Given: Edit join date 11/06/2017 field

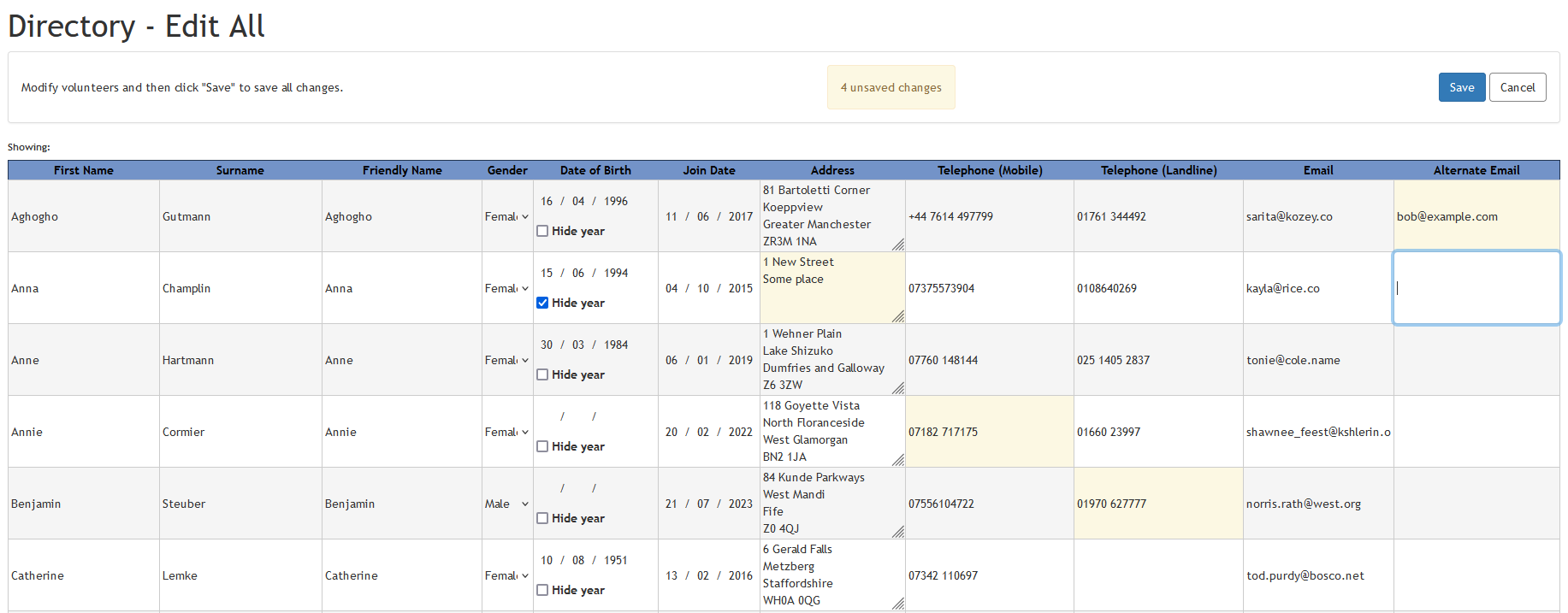Looking at the screenshot, I should (x=709, y=216).
